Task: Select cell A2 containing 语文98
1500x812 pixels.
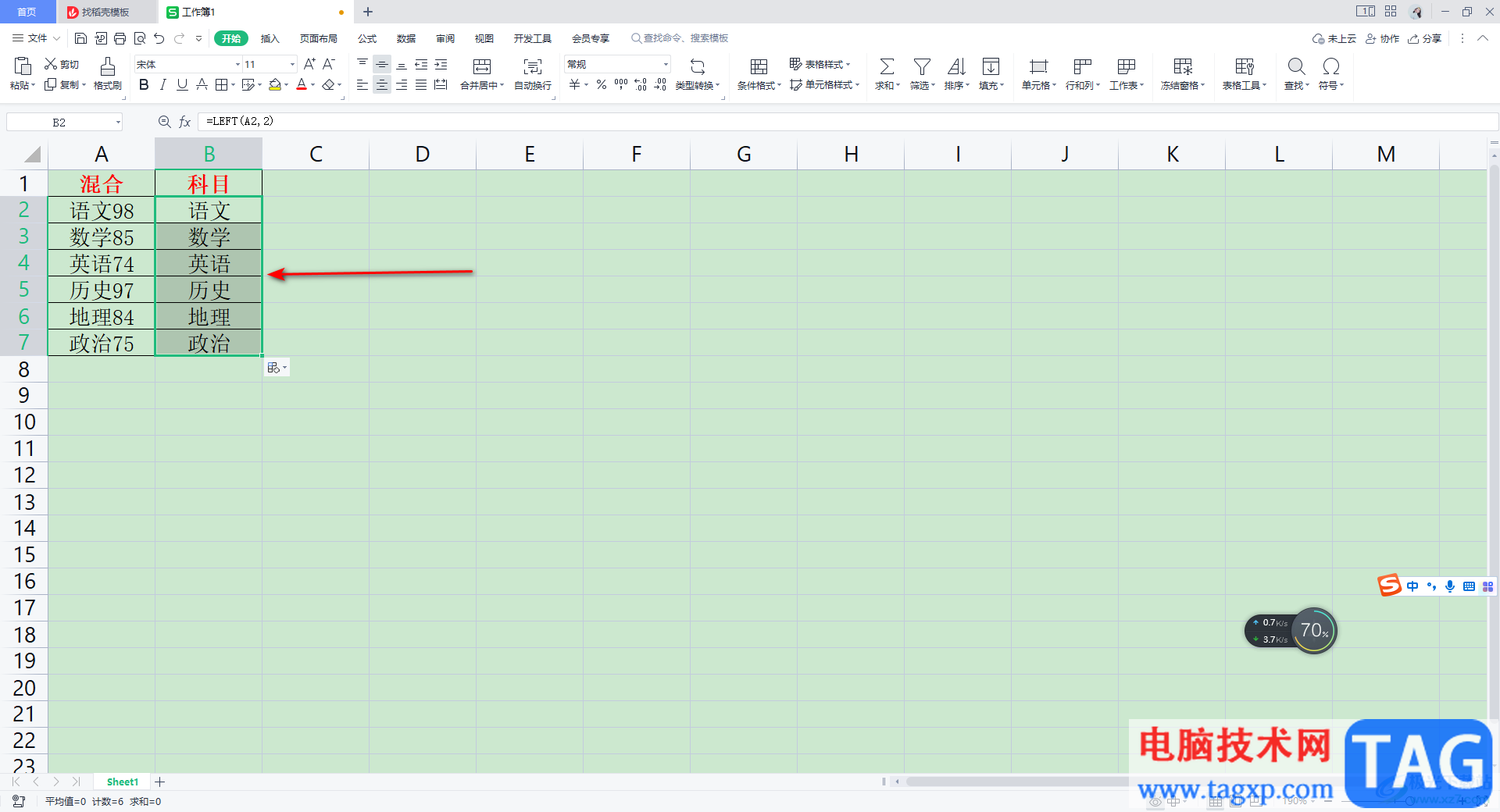Action: click(x=102, y=211)
